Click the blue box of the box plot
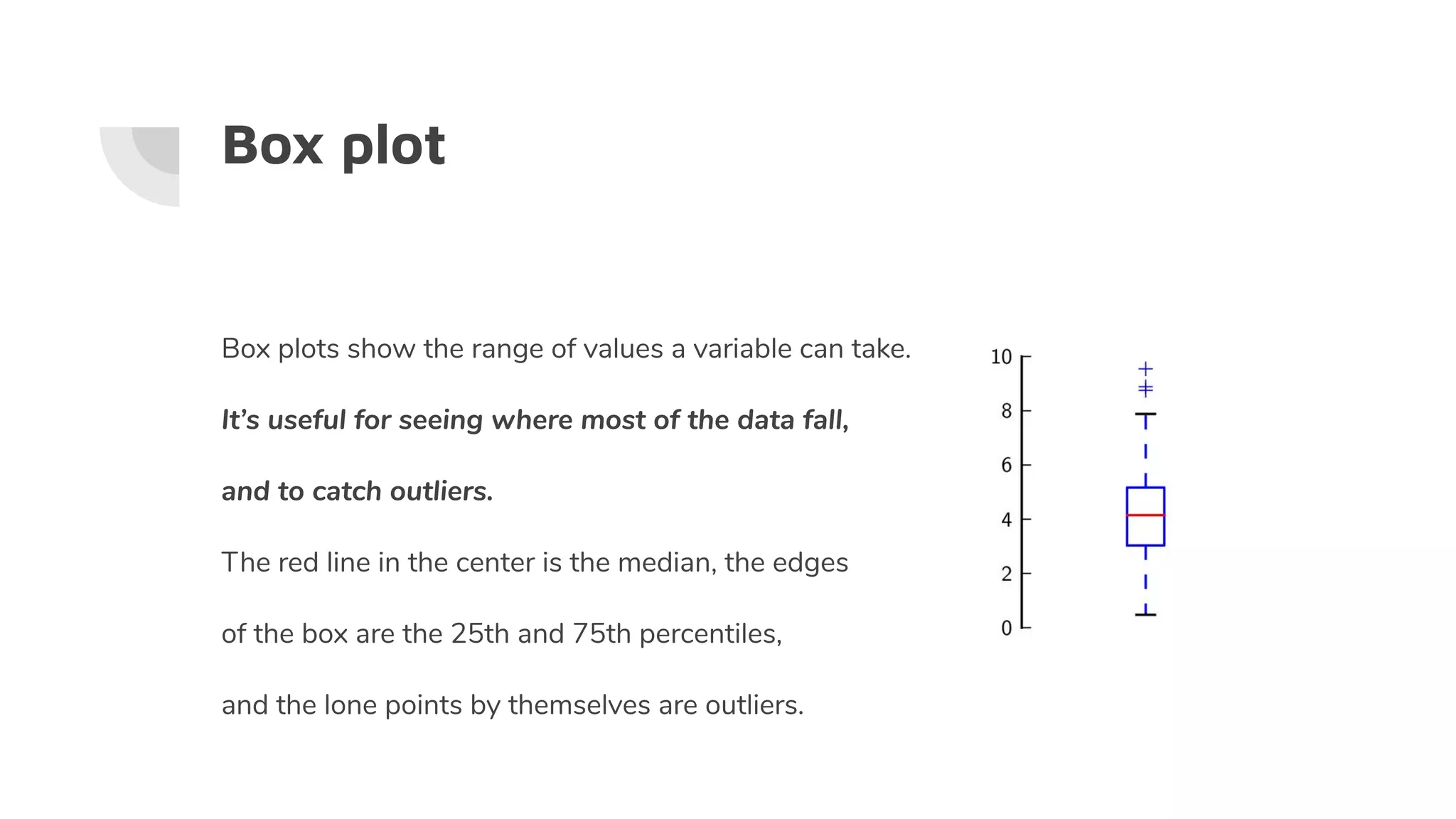1456x819 pixels. [x=1145, y=516]
